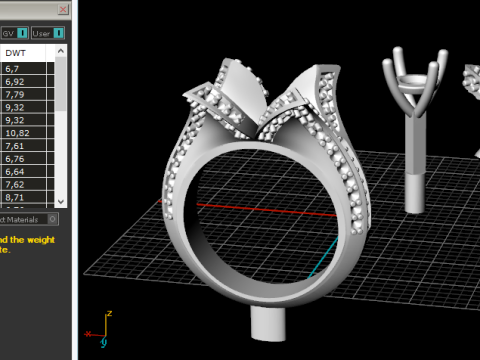Select the 8,71 DWT row

coord(23,197)
